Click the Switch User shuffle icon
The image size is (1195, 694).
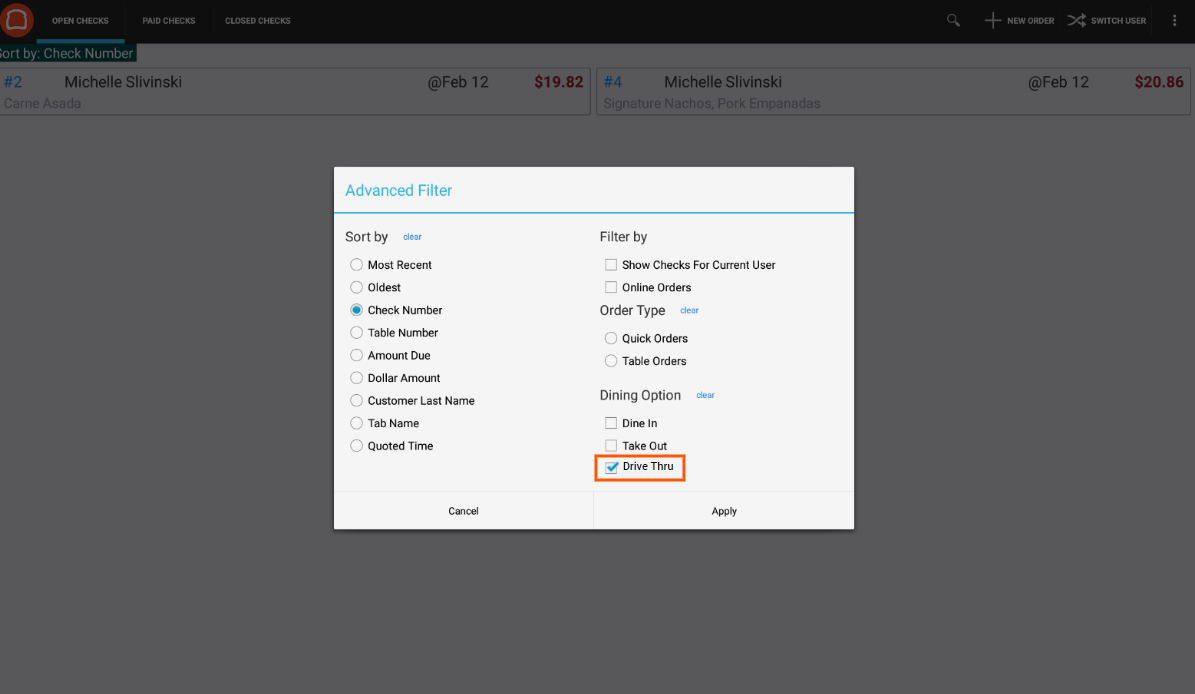click(x=1076, y=20)
